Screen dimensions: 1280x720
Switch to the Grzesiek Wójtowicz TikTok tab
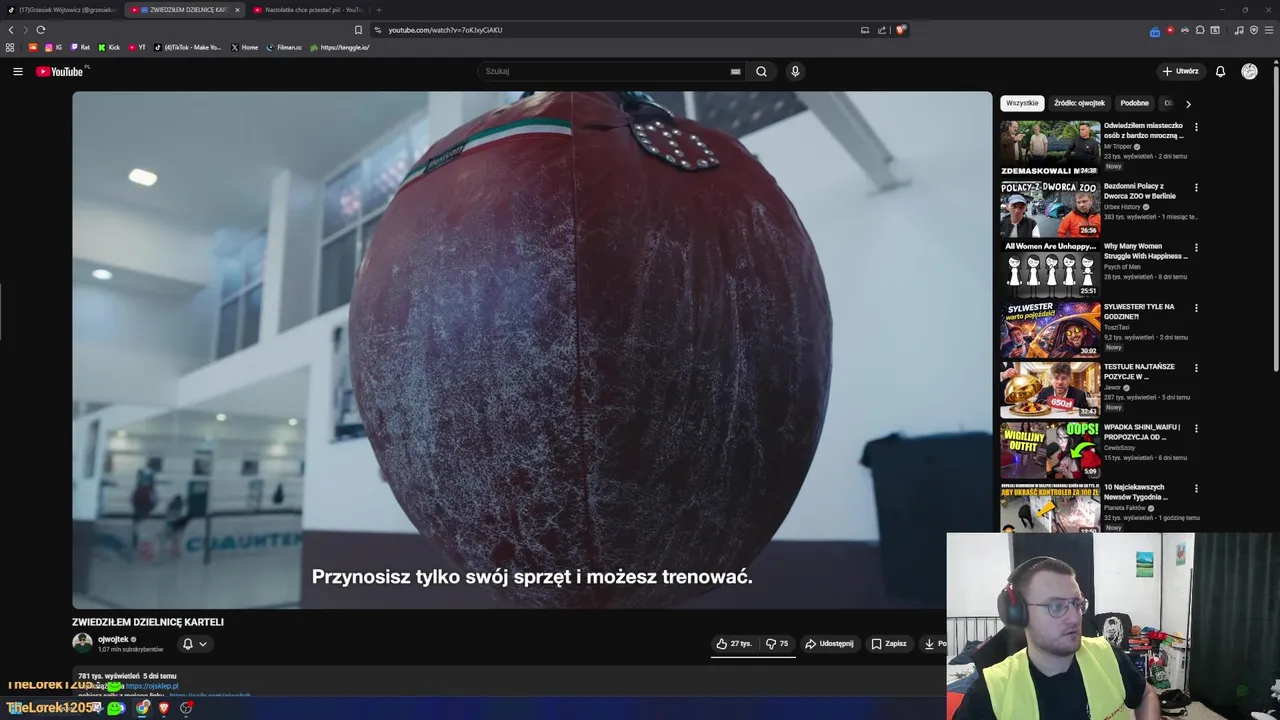62,10
